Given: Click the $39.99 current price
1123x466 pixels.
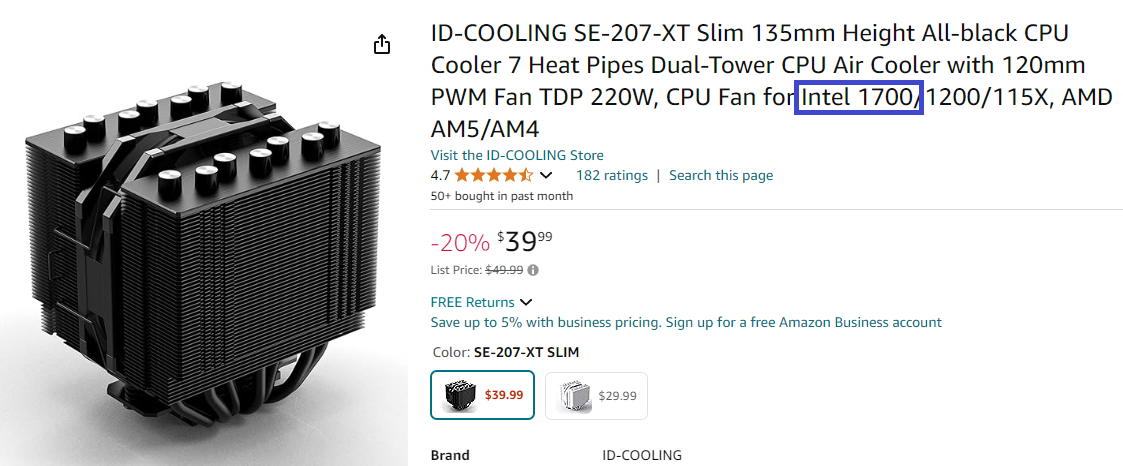Looking at the screenshot, I should point(524,241).
